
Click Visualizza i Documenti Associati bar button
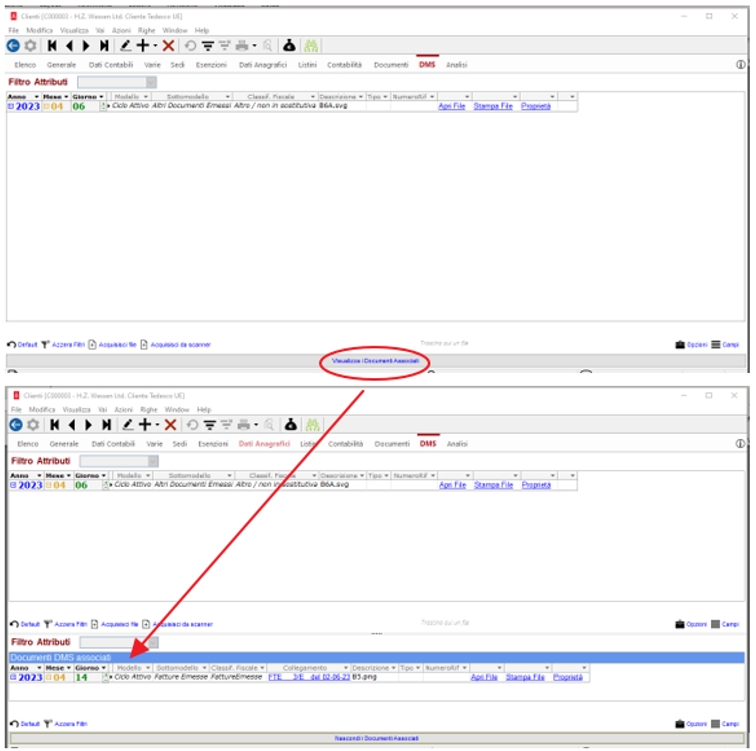pos(376,361)
